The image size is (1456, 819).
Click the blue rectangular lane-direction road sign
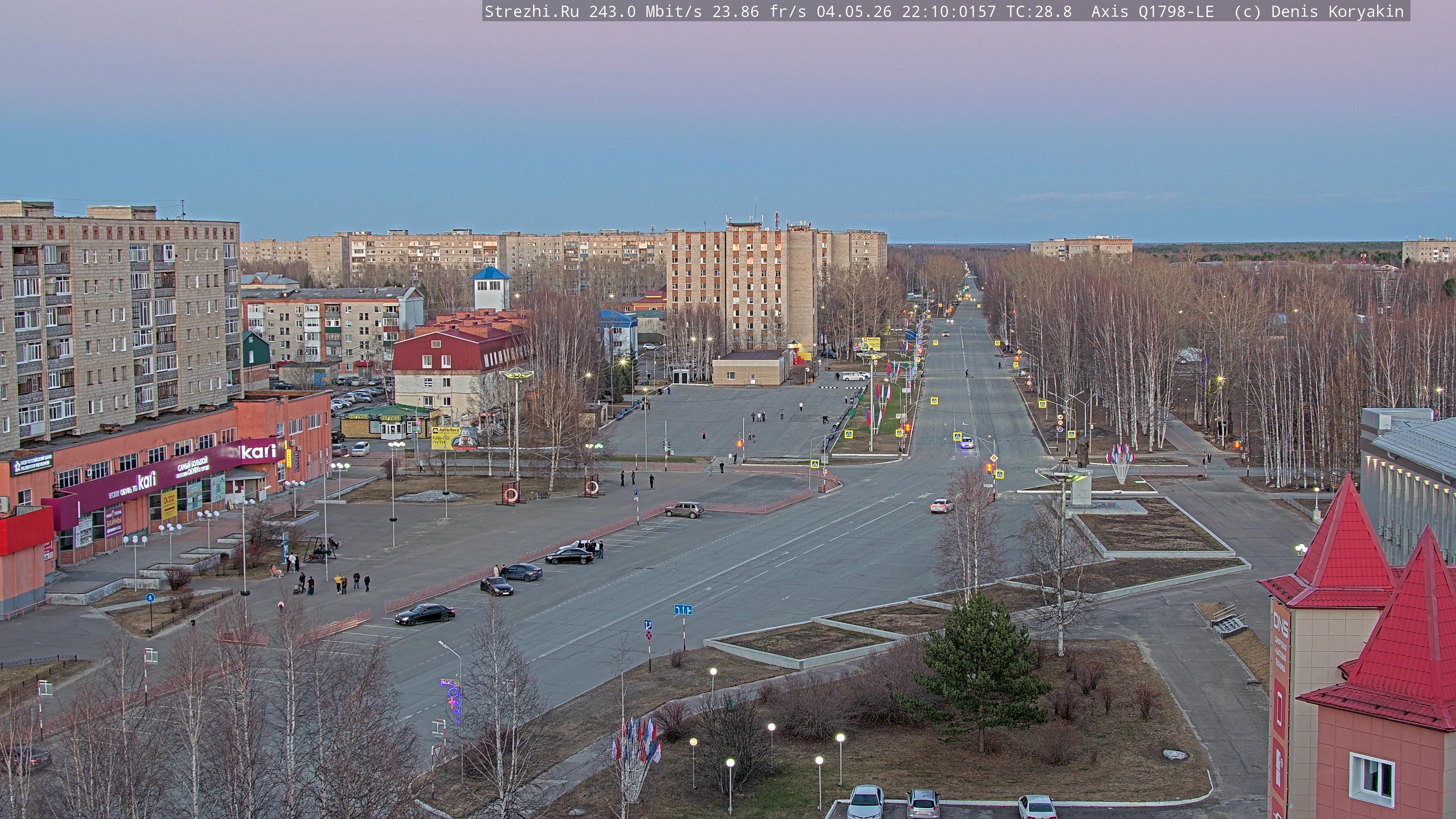click(x=683, y=609)
